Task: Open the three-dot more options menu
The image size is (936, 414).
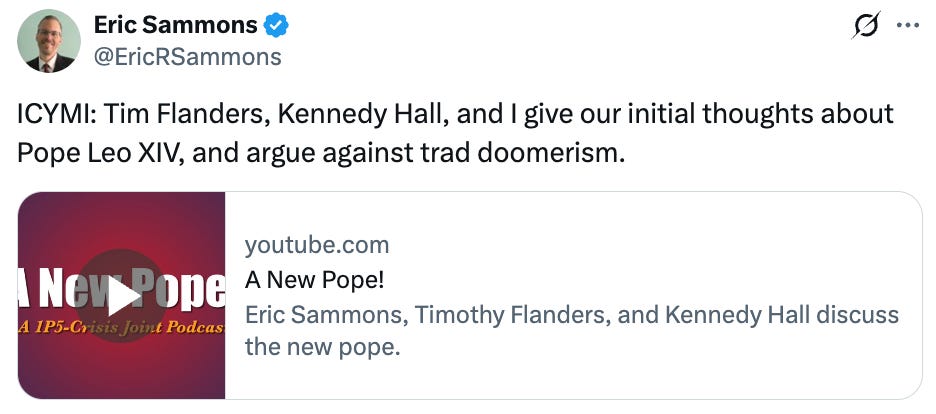Action: [908, 26]
